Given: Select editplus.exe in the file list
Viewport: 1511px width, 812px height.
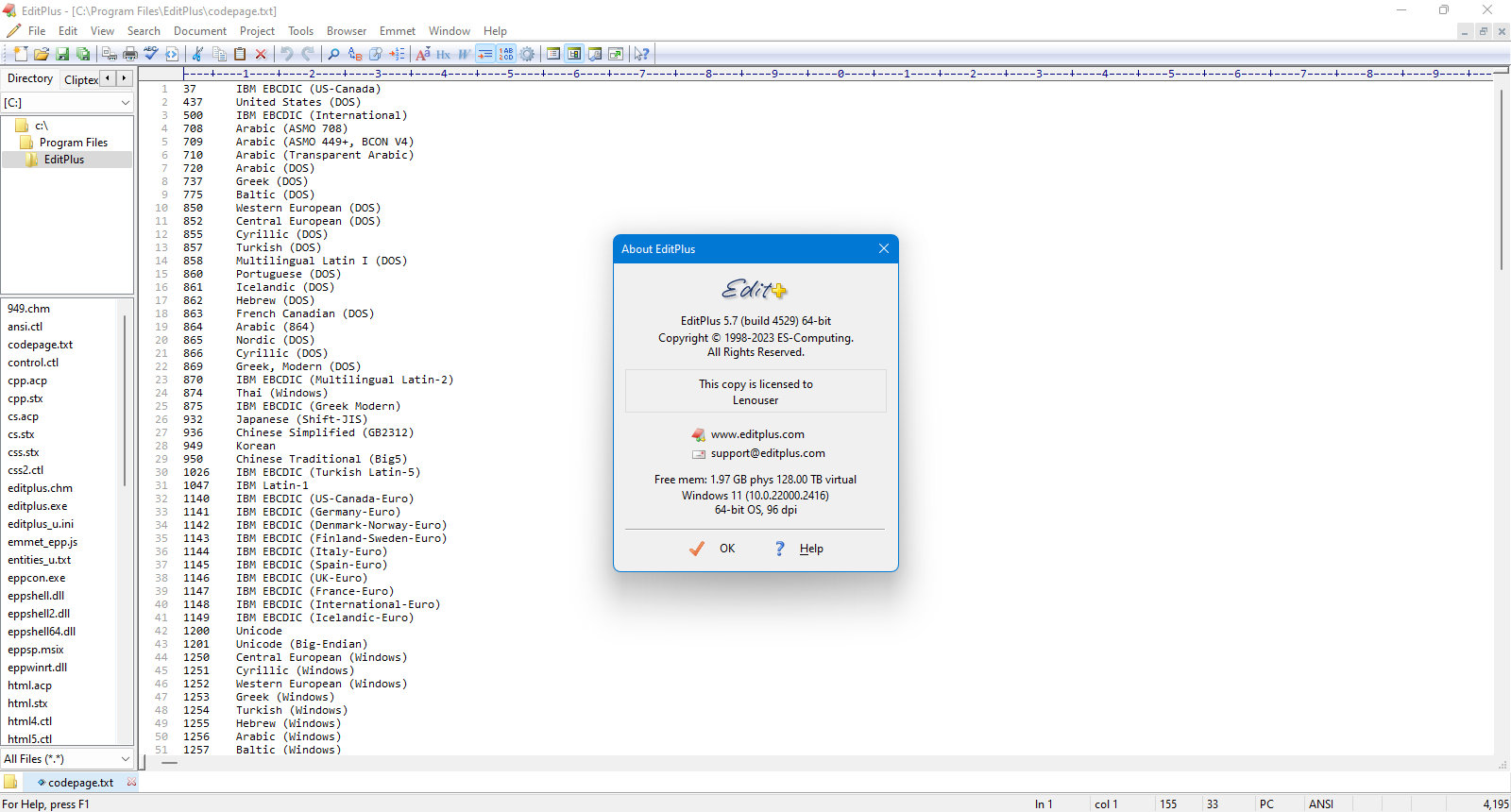Looking at the screenshot, I should pos(38,506).
